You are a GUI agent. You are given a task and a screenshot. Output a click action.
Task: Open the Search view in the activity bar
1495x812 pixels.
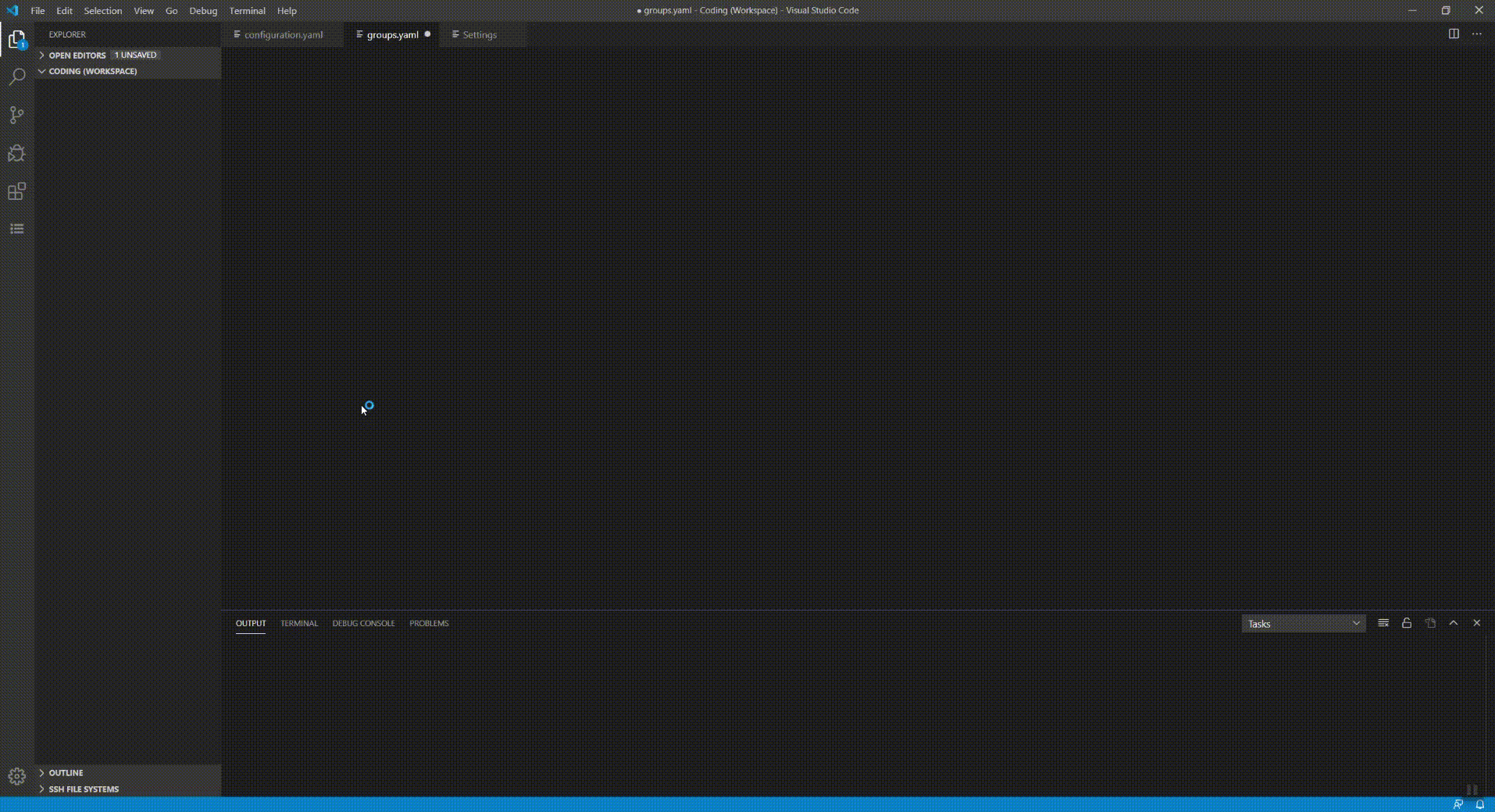click(16, 77)
